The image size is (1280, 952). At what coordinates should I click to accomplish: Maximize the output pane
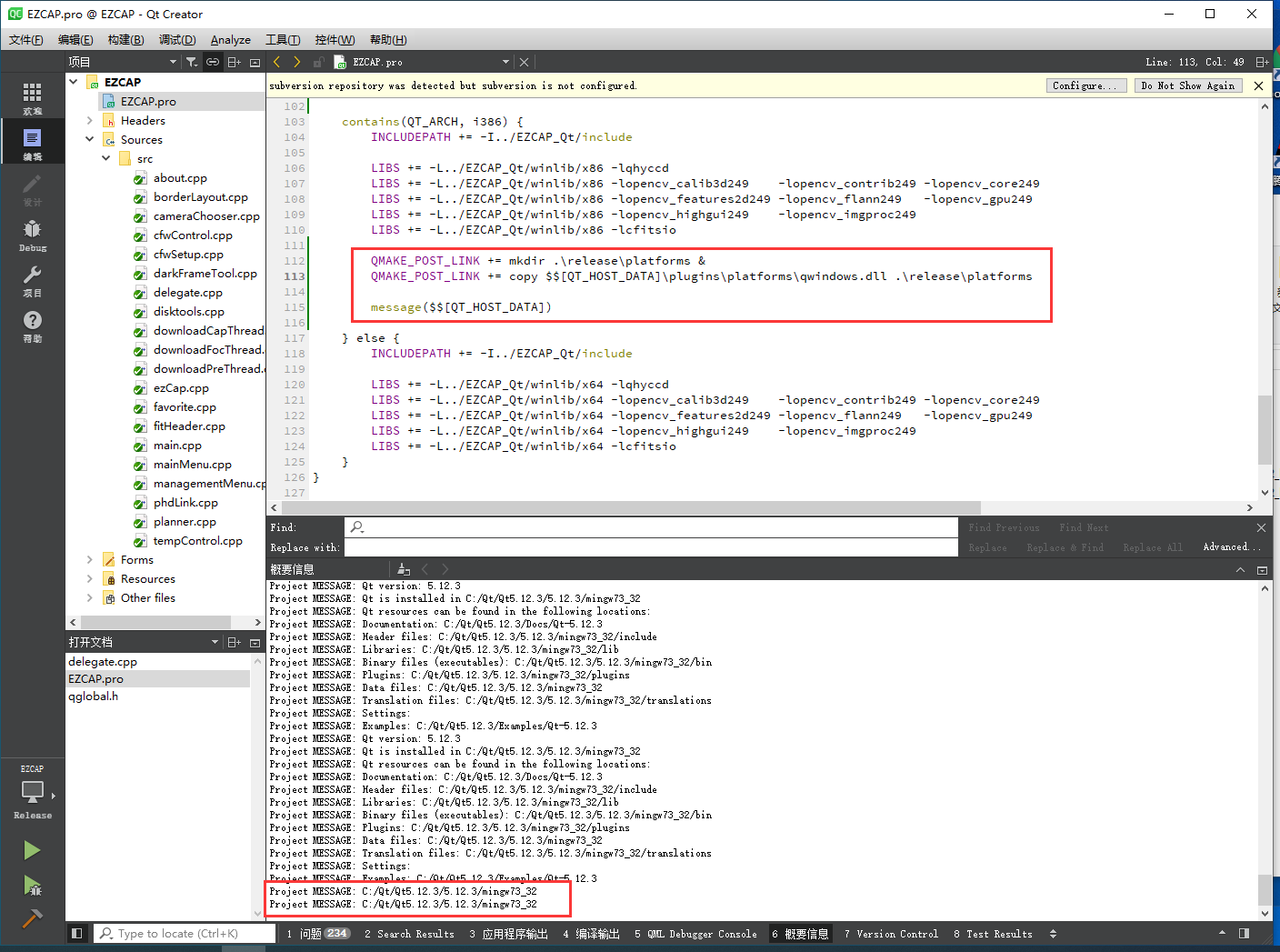pyautogui.click(x=1262, y=569)
